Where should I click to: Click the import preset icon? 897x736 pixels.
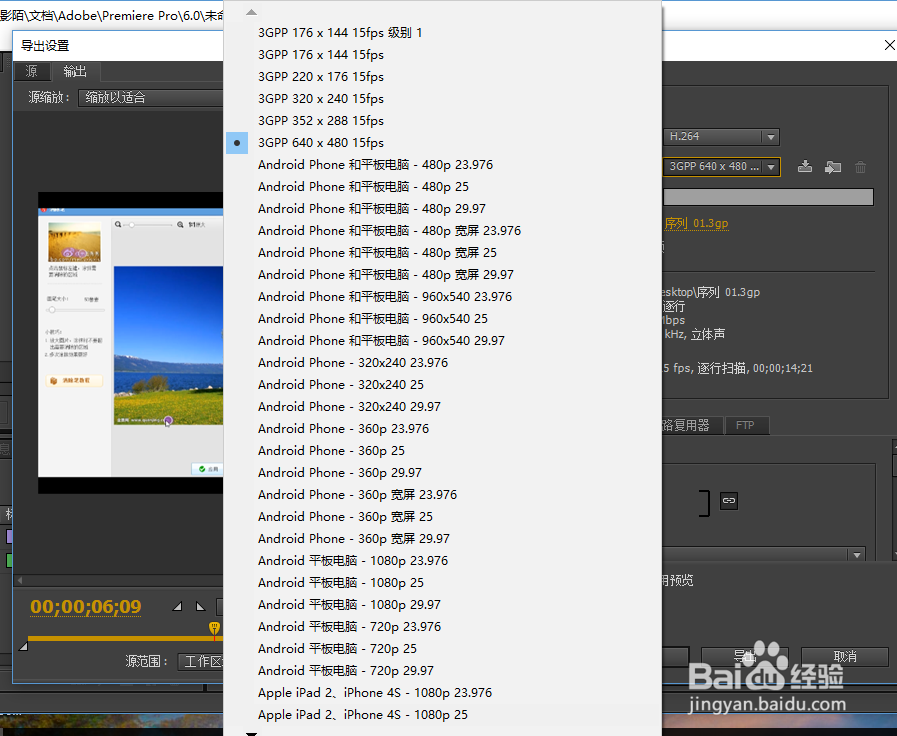pyautogui.click(x=833, y=167)
